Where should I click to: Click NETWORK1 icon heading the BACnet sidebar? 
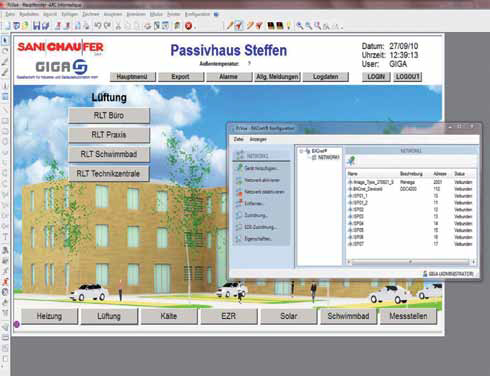(x=240, y=155)
